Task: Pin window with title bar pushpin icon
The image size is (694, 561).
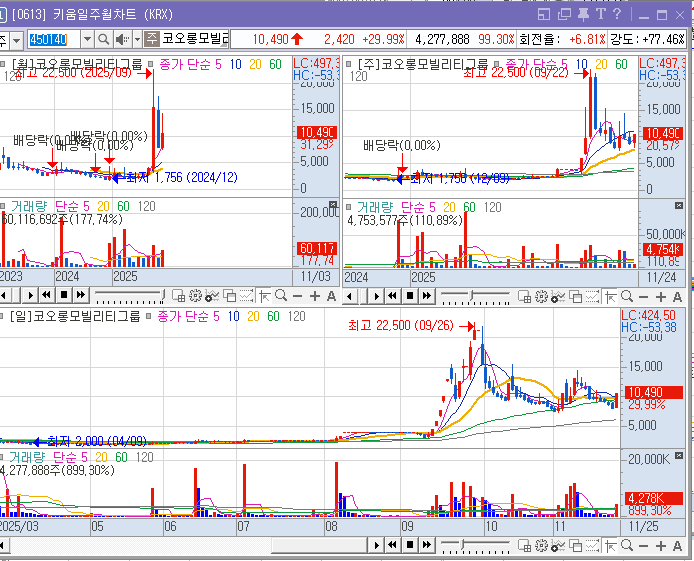Action: pyautogui.click(x=583, y=15)
